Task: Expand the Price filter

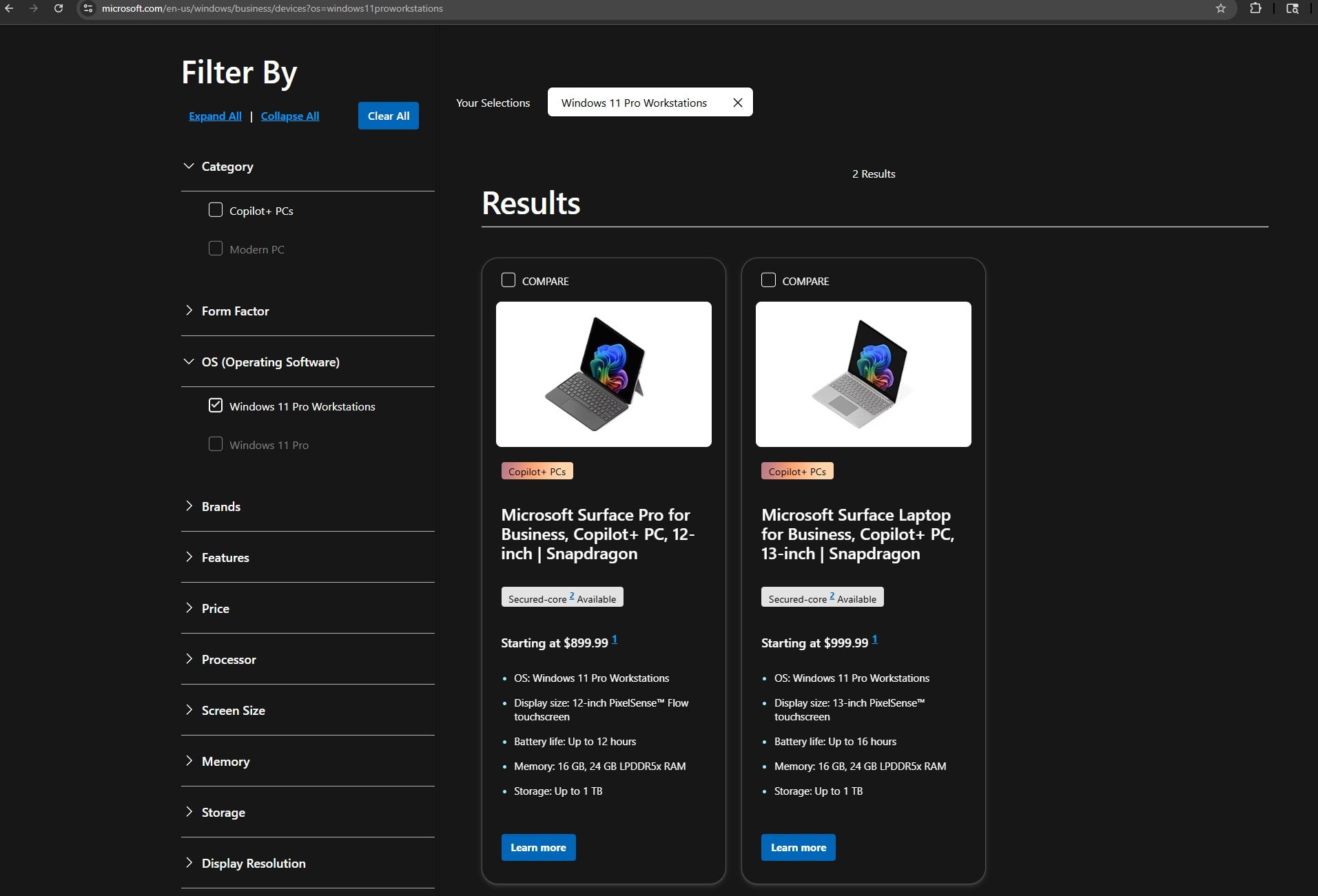Action: [189, 608]
